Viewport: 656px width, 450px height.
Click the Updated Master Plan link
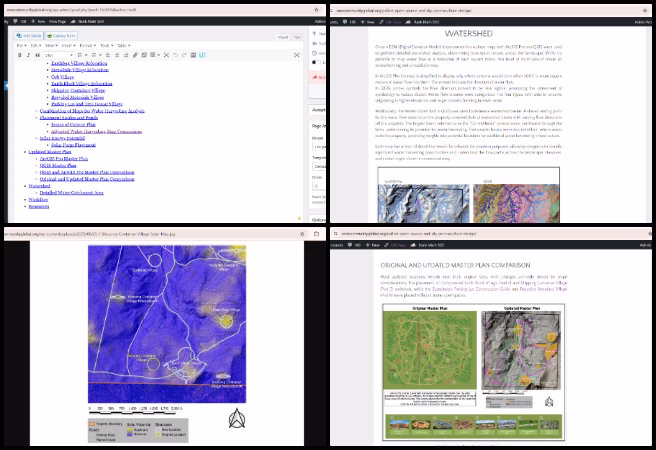pyautogui.click(x=50, y=152)
